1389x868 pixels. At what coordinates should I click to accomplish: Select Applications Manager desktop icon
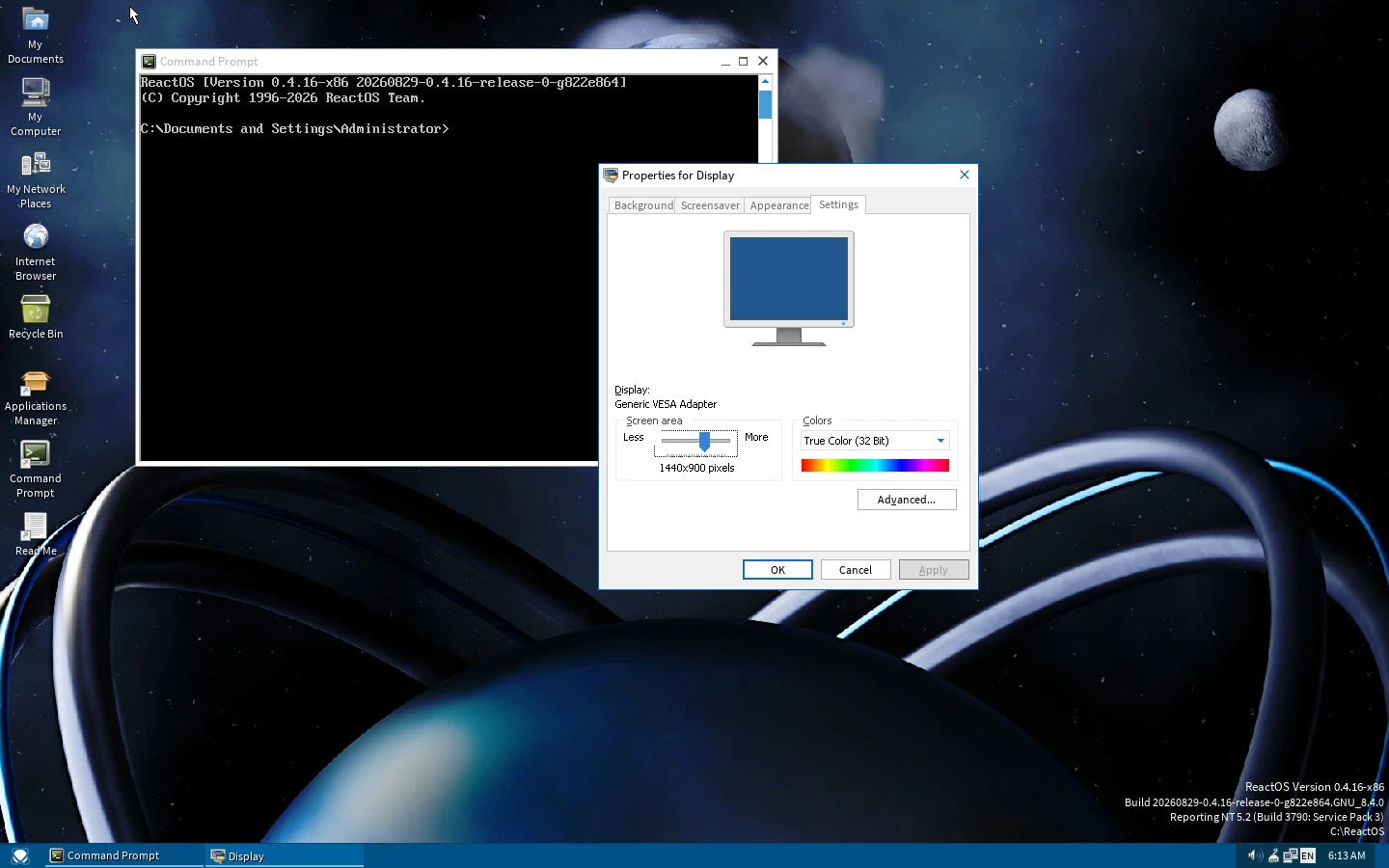pos(36,397)
